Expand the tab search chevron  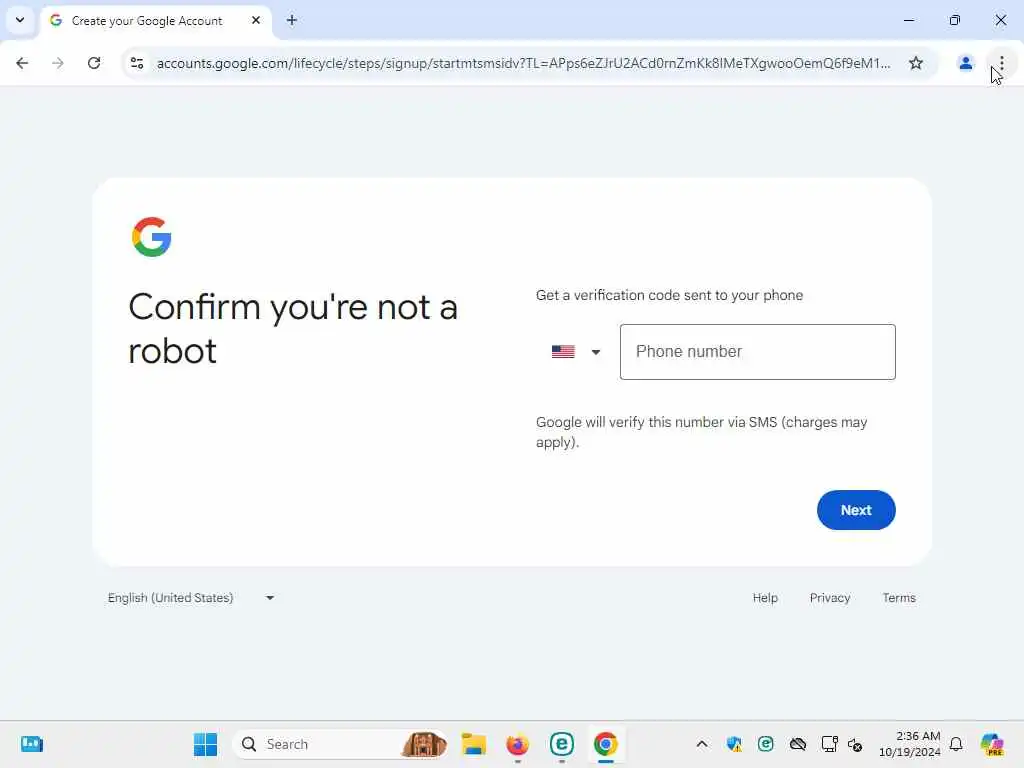pyautogui.click(x=20, y=20)
